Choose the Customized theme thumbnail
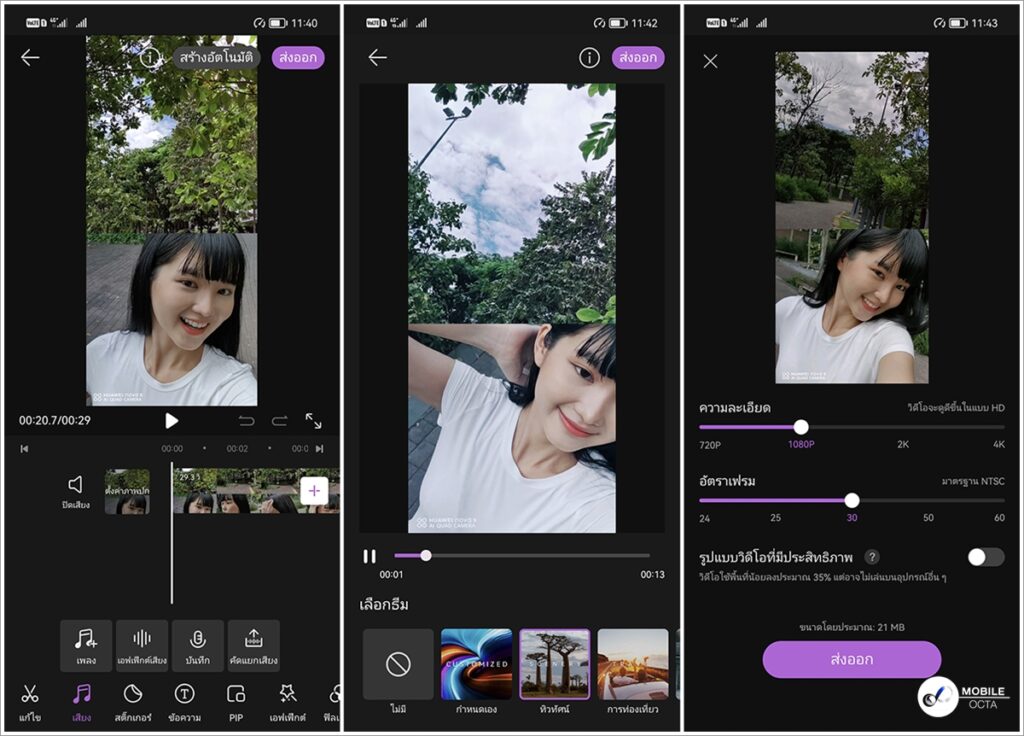Image resolution: width=1024 pixels, height=736 pixels. pos(476,664)
